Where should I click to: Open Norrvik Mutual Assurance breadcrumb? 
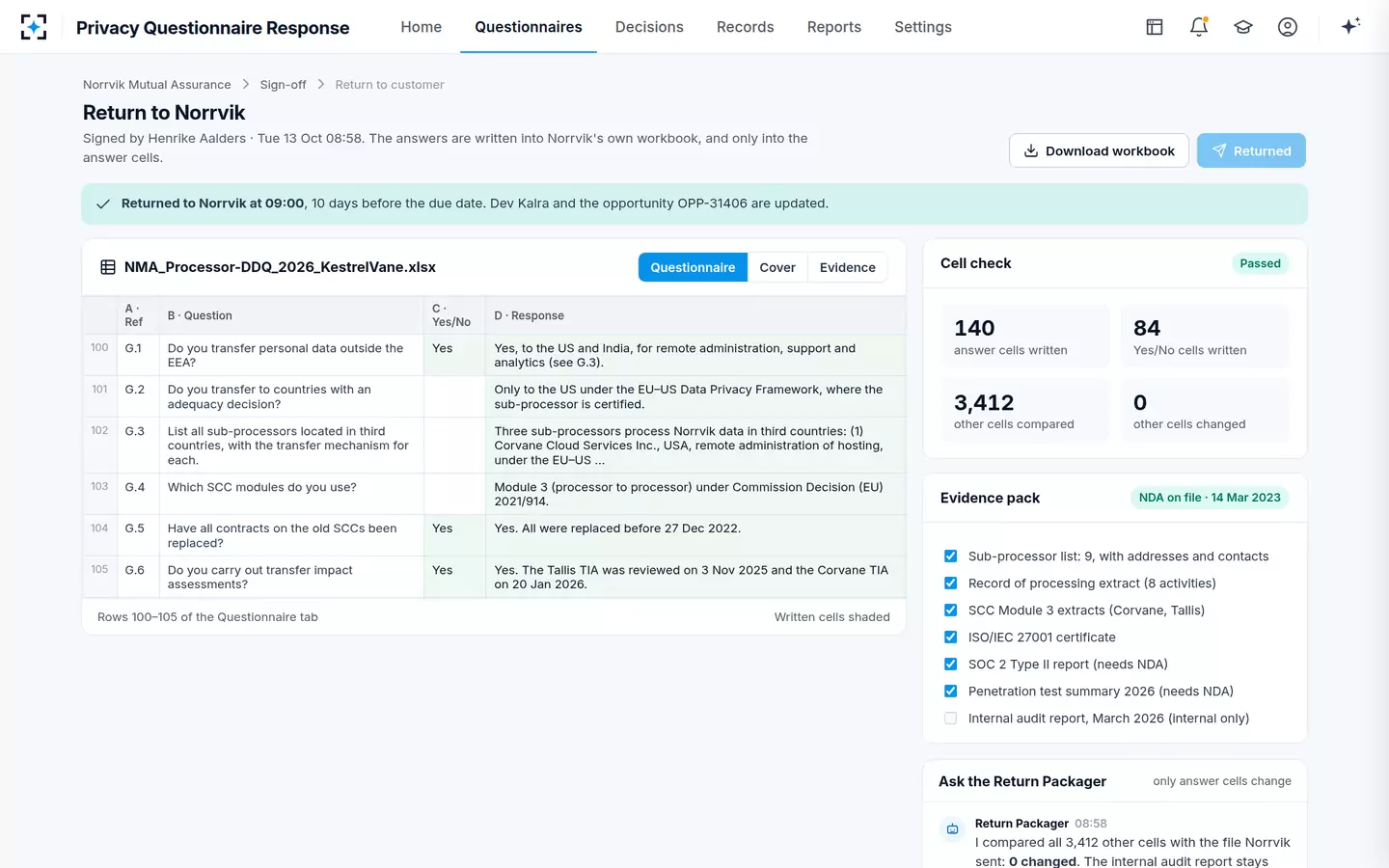click(x=157, y=85)
